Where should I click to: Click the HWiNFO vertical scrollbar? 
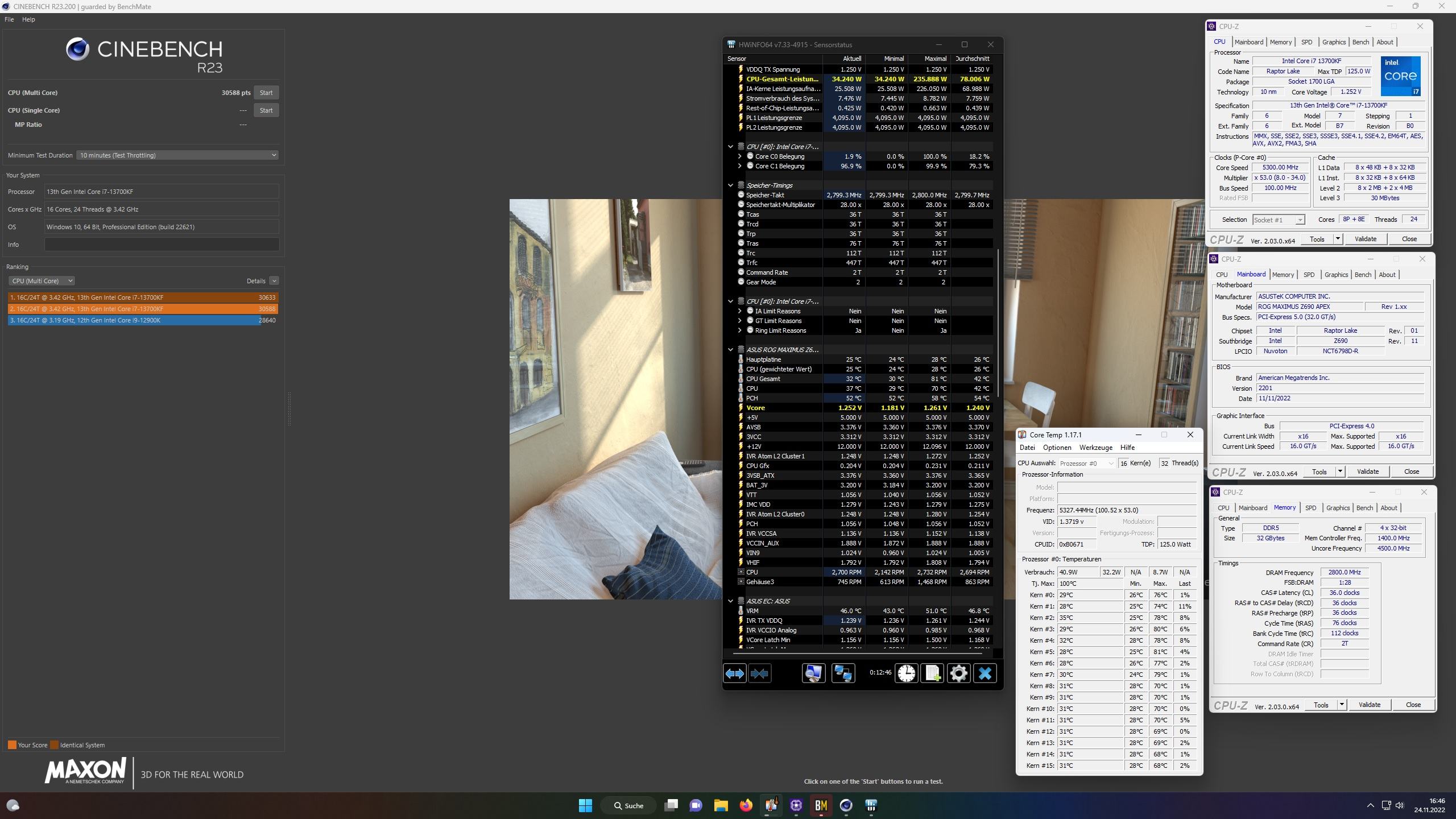(998, 323)
